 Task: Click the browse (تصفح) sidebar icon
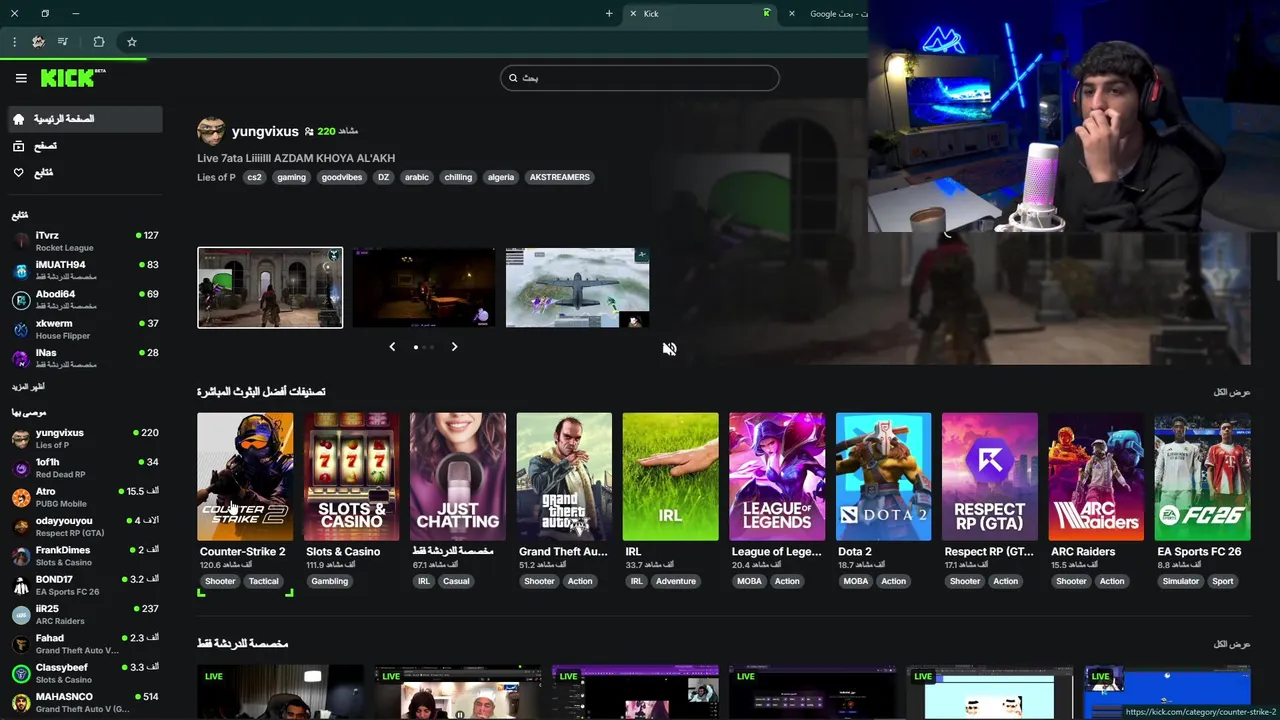(x=18, y=146)
